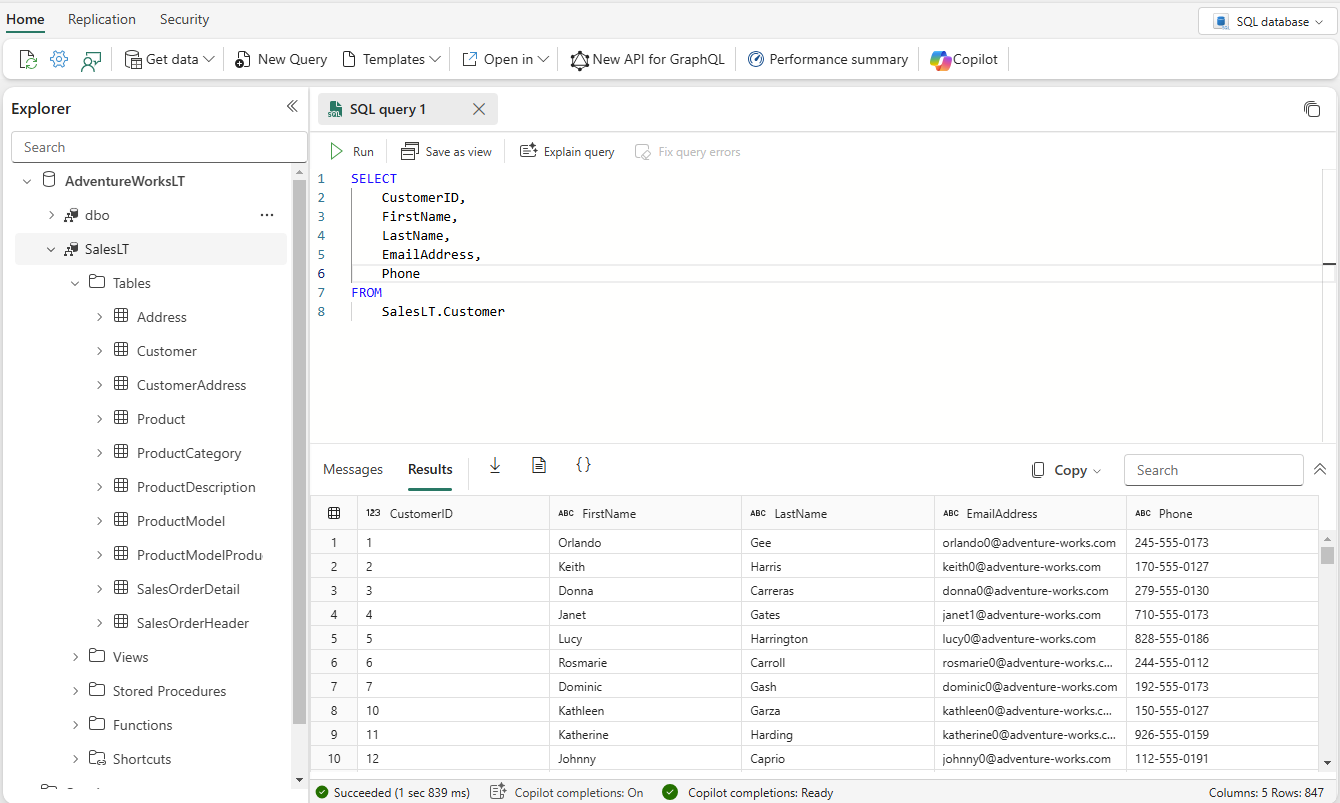Switch to the Messages tab
Image resolution: width=1340 pixels, height=803 pixels.
[353, 470]
